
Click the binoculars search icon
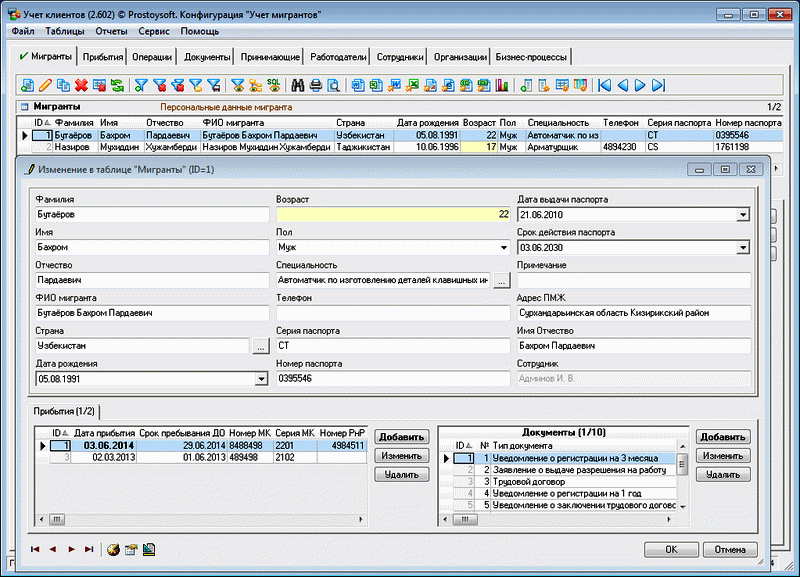coord(296,86)
